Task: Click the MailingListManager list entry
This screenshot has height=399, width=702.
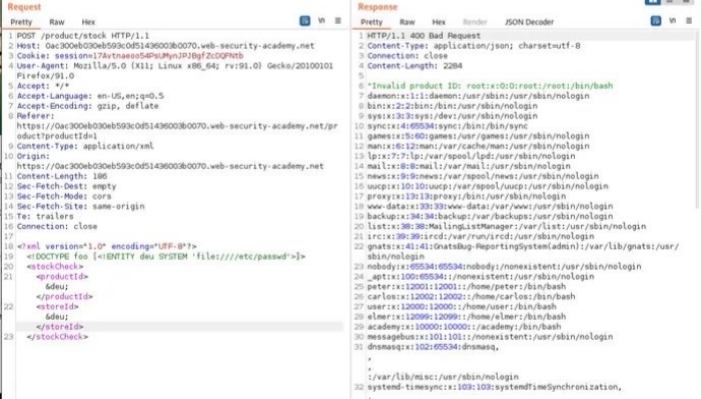Action: tap(506, 227)
